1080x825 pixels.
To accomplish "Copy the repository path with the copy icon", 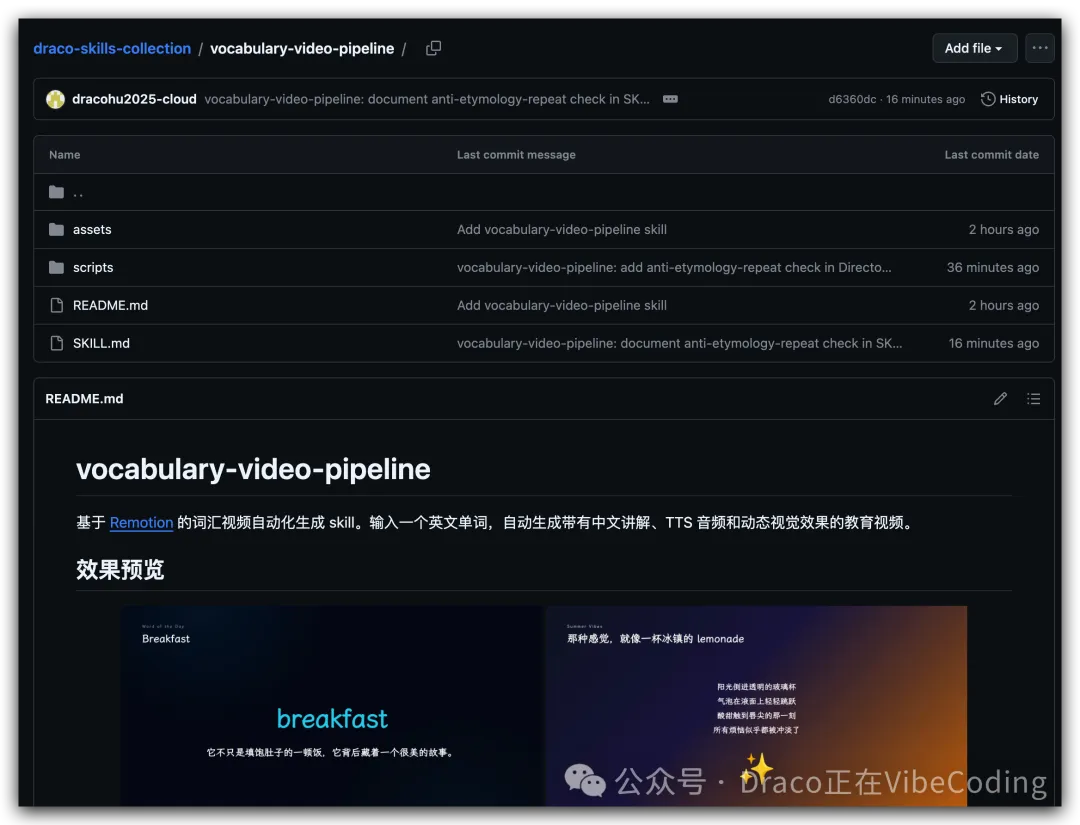I will point(433,48).
